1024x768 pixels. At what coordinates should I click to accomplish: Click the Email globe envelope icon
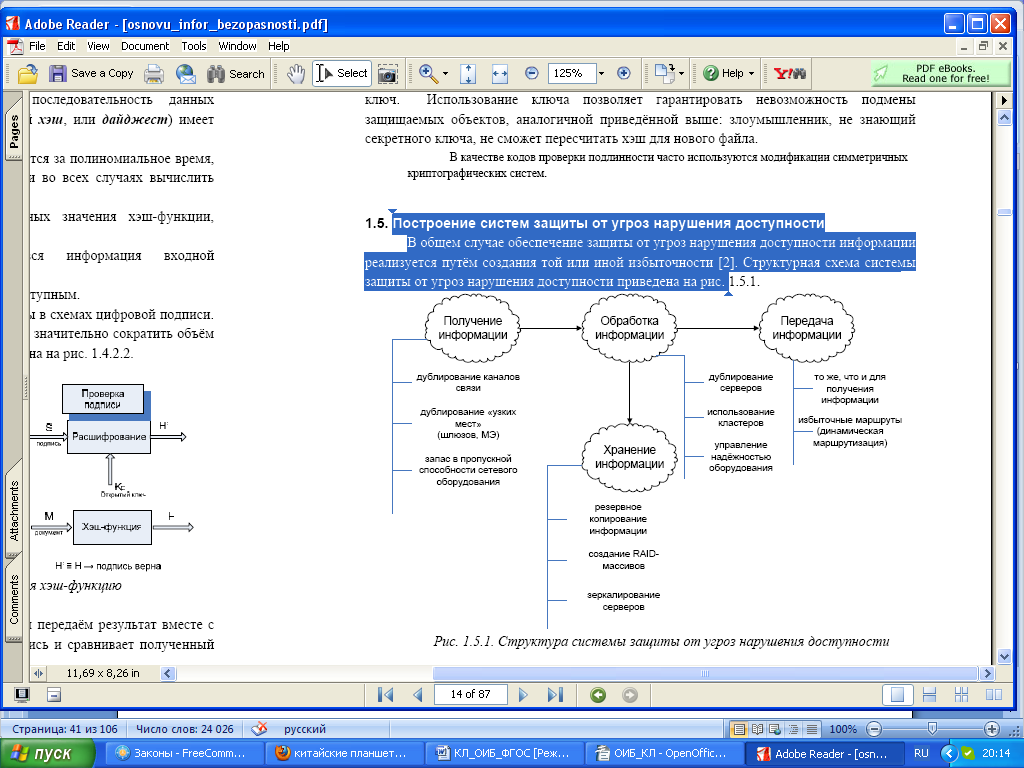(185, 74)
